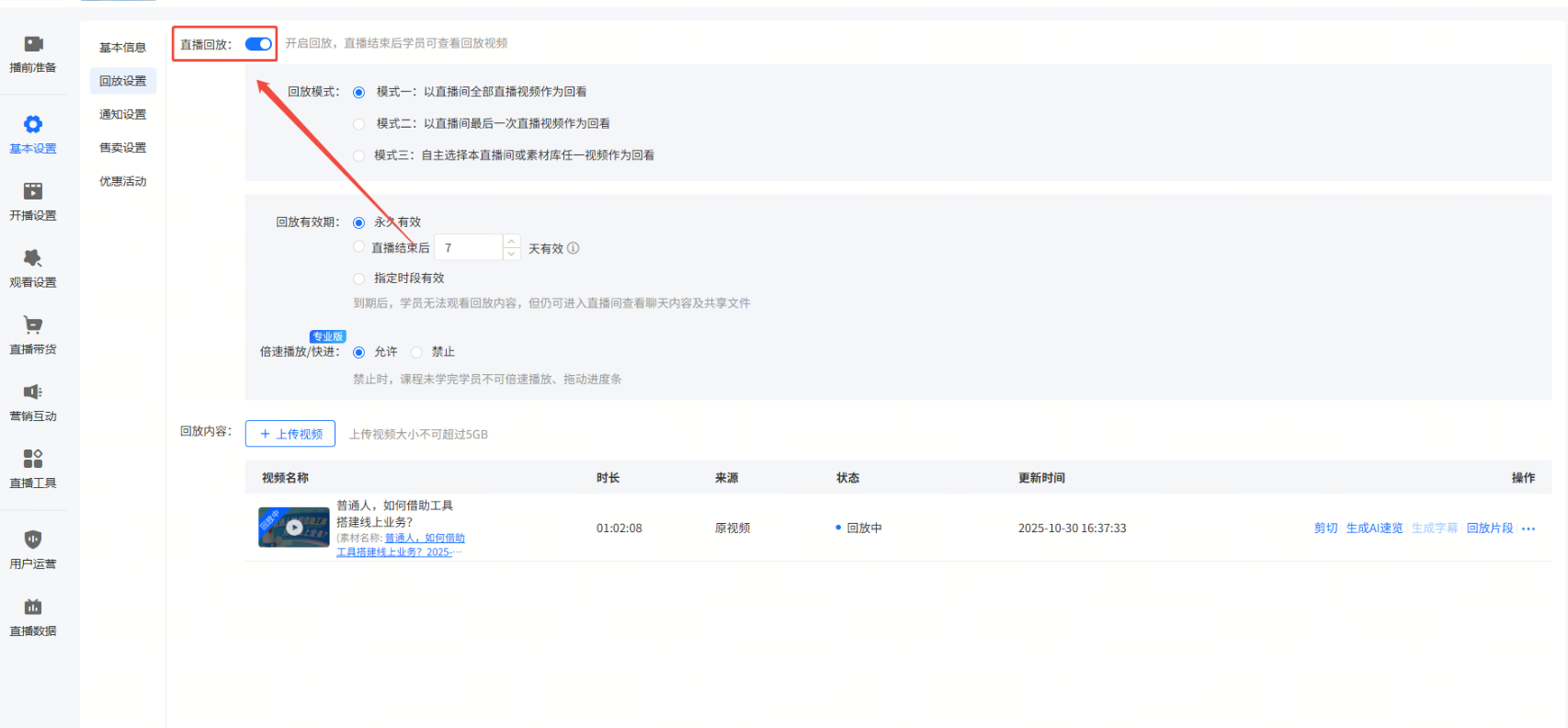Viewport: 1568px width, 728px height.
Task: Click the 时长 column header
Action: click(x=608, y=478)
